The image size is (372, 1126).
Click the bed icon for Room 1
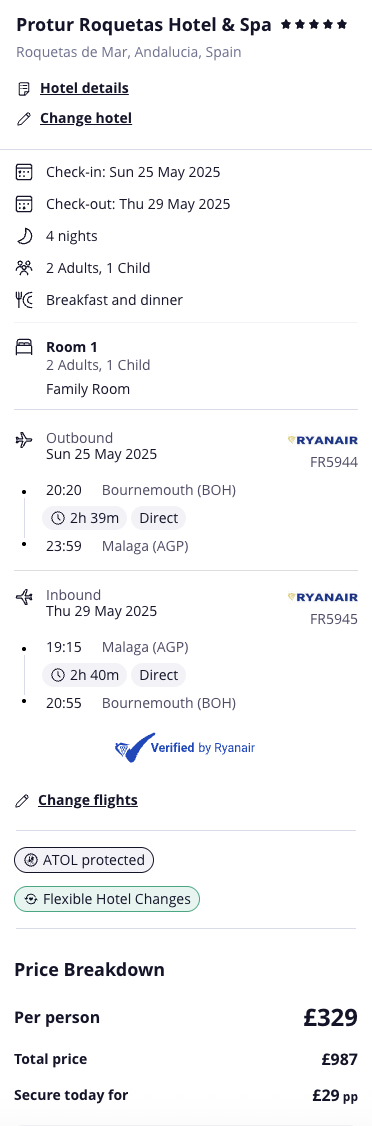coord(24,348)
